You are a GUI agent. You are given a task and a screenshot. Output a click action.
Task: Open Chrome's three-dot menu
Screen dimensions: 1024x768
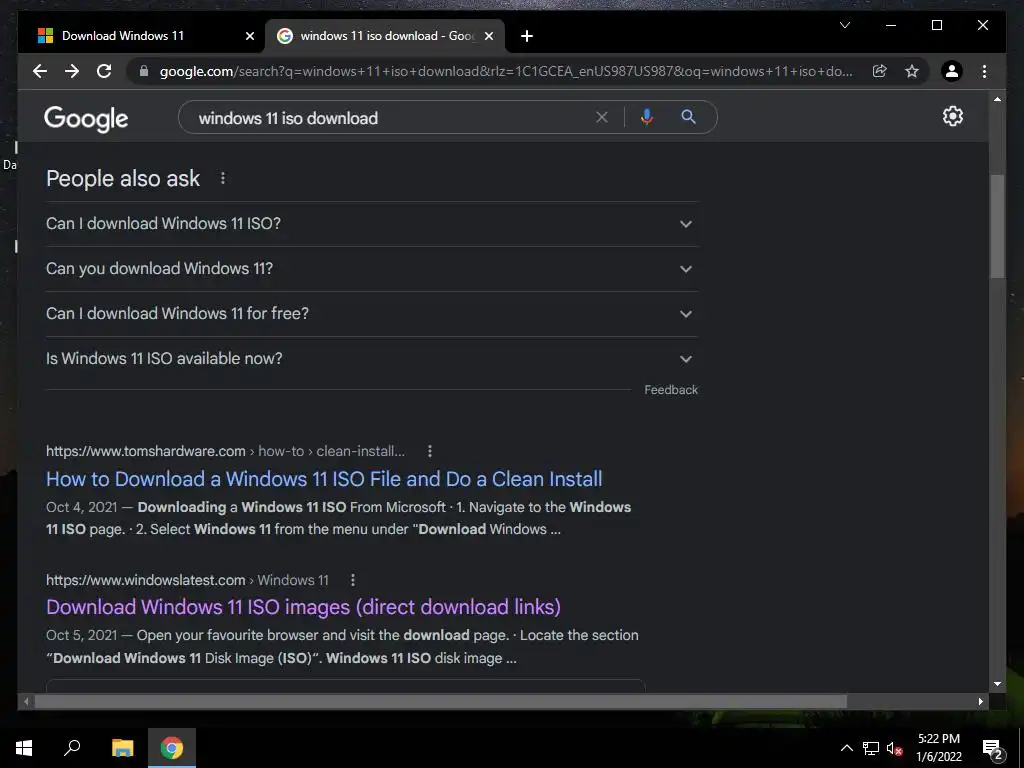[984, 71]
